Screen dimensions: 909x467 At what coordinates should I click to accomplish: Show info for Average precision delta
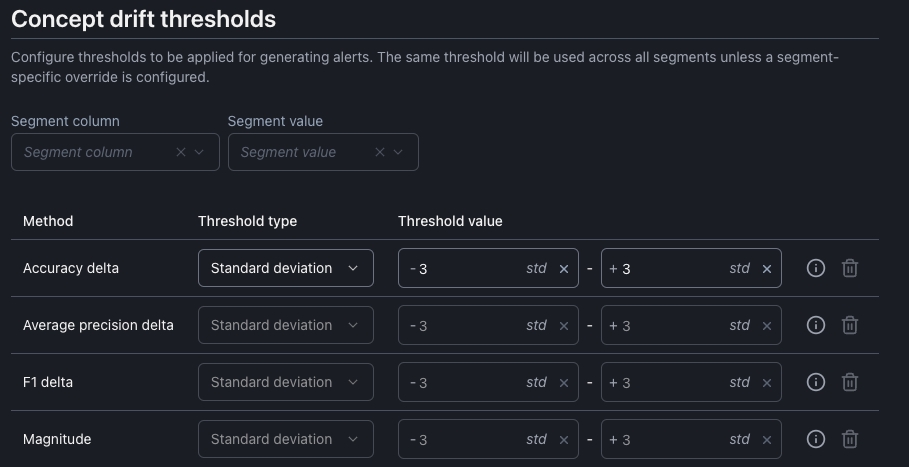point(815,325)
